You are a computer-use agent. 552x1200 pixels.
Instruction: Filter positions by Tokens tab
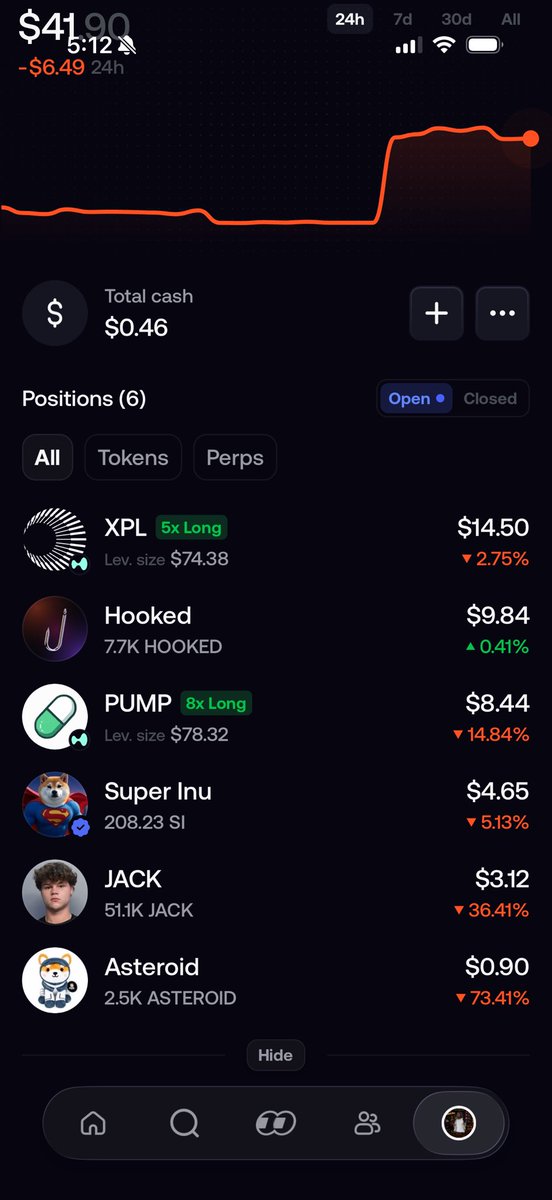point(133,458)
